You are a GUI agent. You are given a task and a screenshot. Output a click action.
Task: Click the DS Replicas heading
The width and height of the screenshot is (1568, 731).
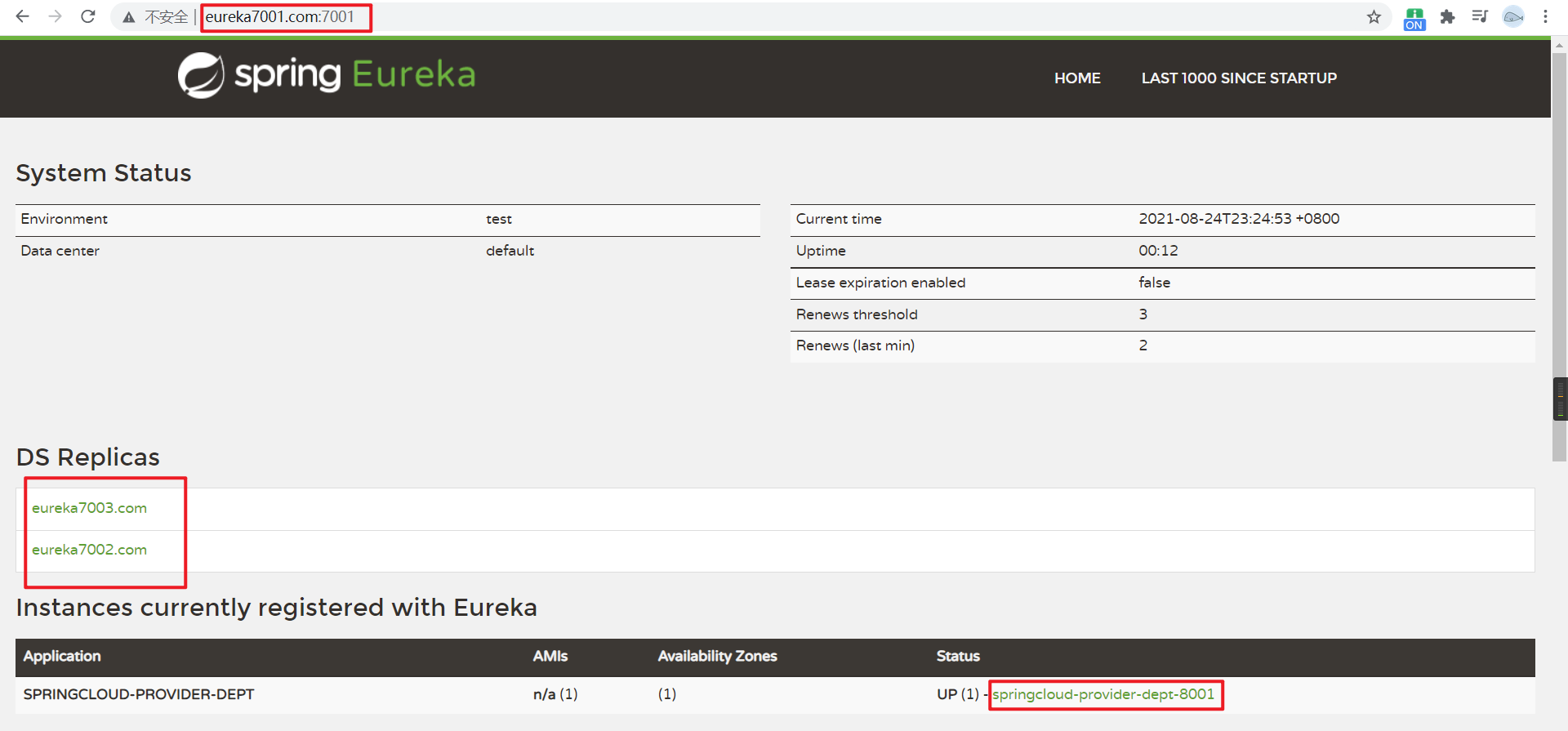88,457
